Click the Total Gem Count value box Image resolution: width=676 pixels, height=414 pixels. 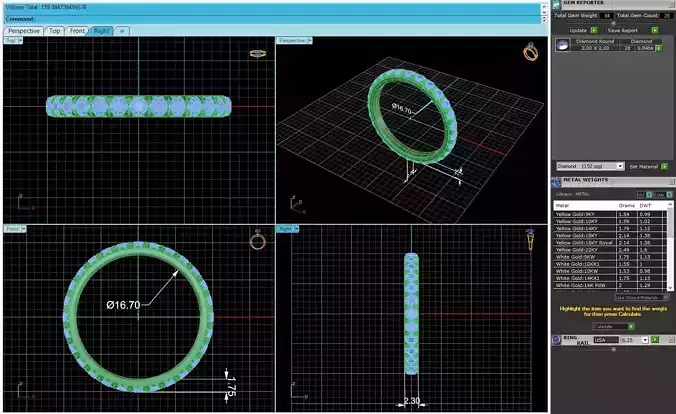tap(666, 16)
